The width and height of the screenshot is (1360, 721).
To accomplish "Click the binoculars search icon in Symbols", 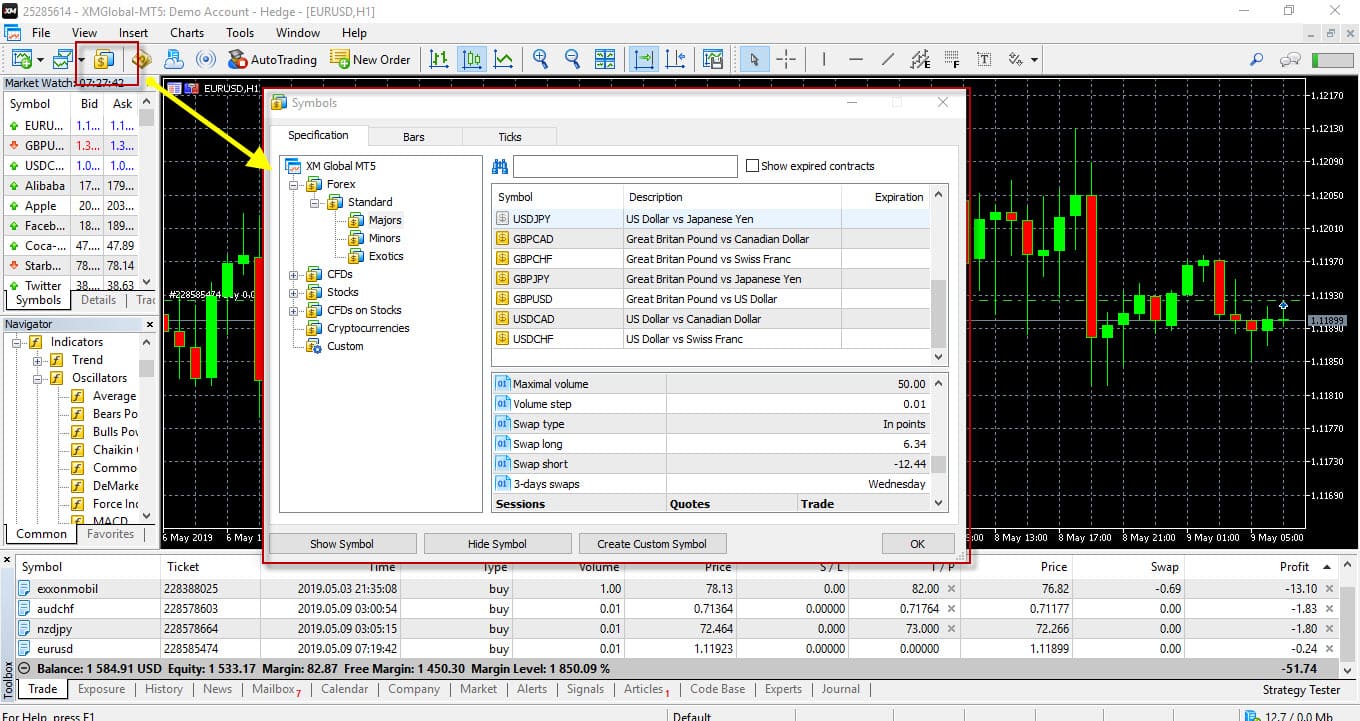I will [501, 166].
